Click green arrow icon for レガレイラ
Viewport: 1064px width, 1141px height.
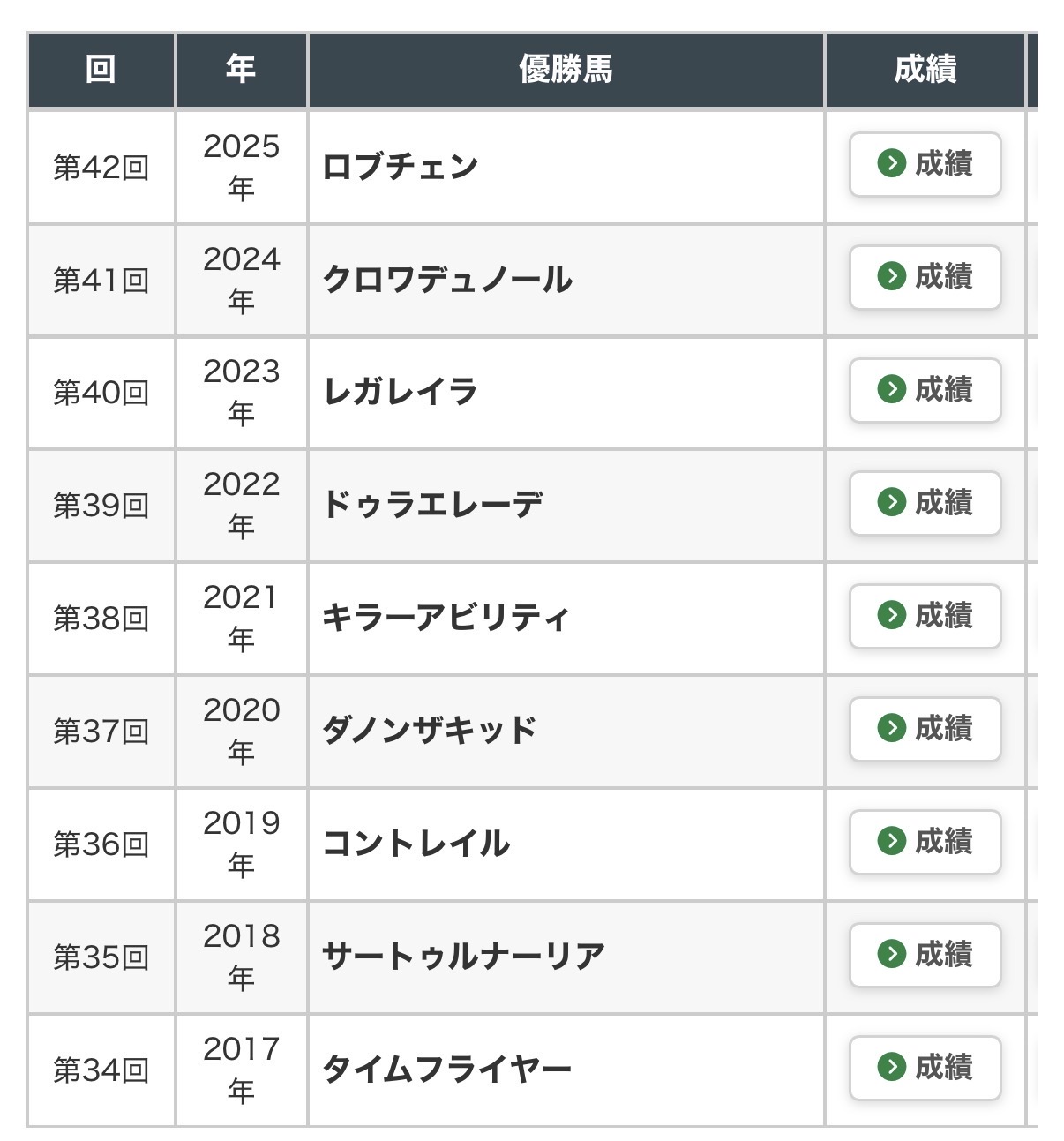point(891,389)
